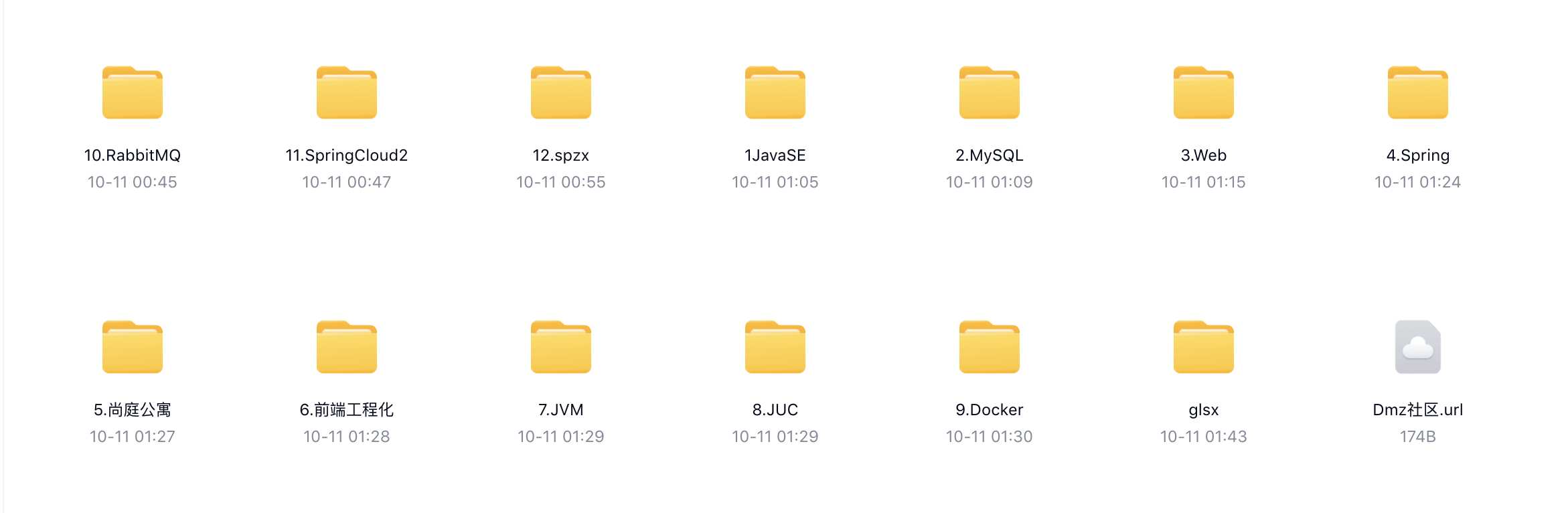Click the 9.Docker folder icon

990,347
